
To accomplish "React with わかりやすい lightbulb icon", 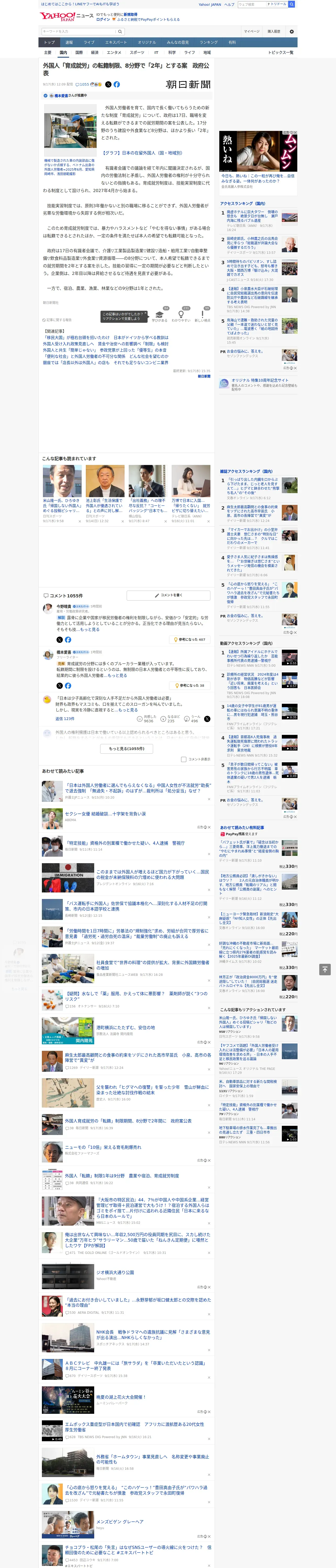I will pos(181,314).
